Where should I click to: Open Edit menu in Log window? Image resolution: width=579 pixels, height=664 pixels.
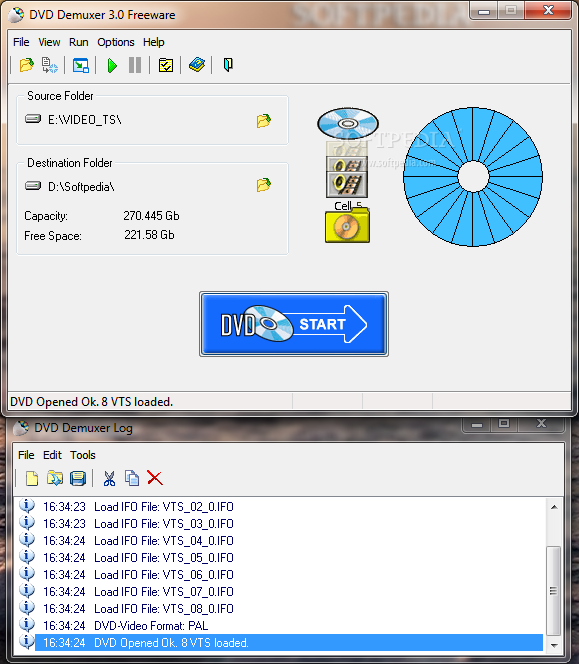(53, 455)
